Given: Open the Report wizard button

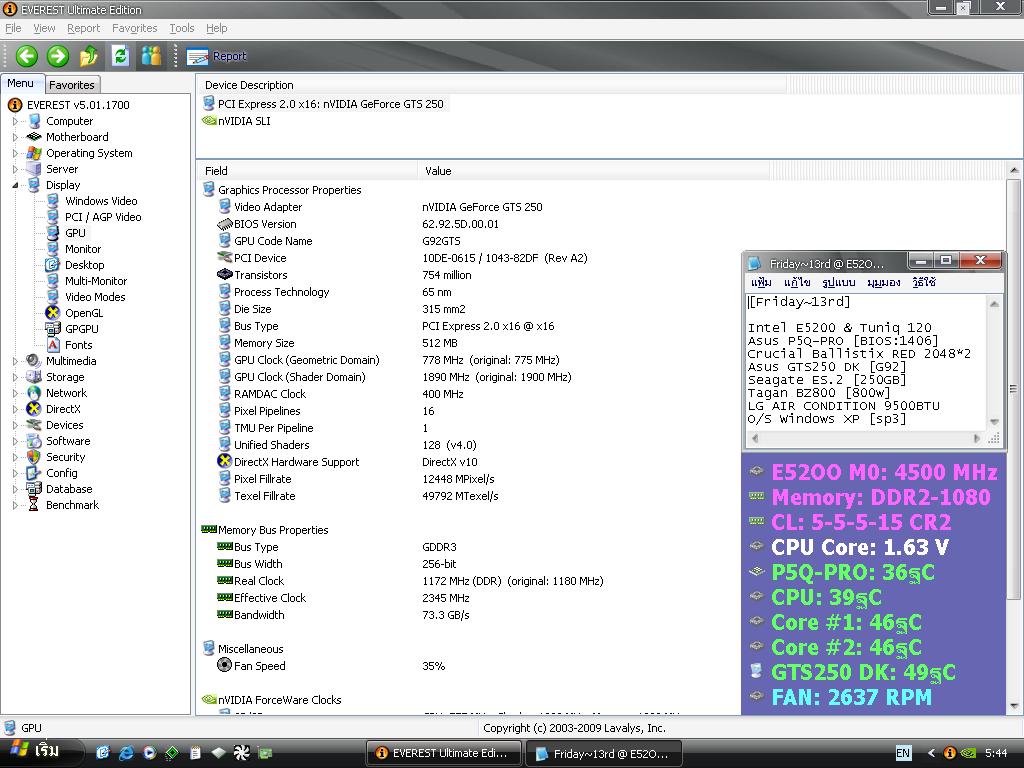Looking at the screenshot, I should [x=216, y=57].
